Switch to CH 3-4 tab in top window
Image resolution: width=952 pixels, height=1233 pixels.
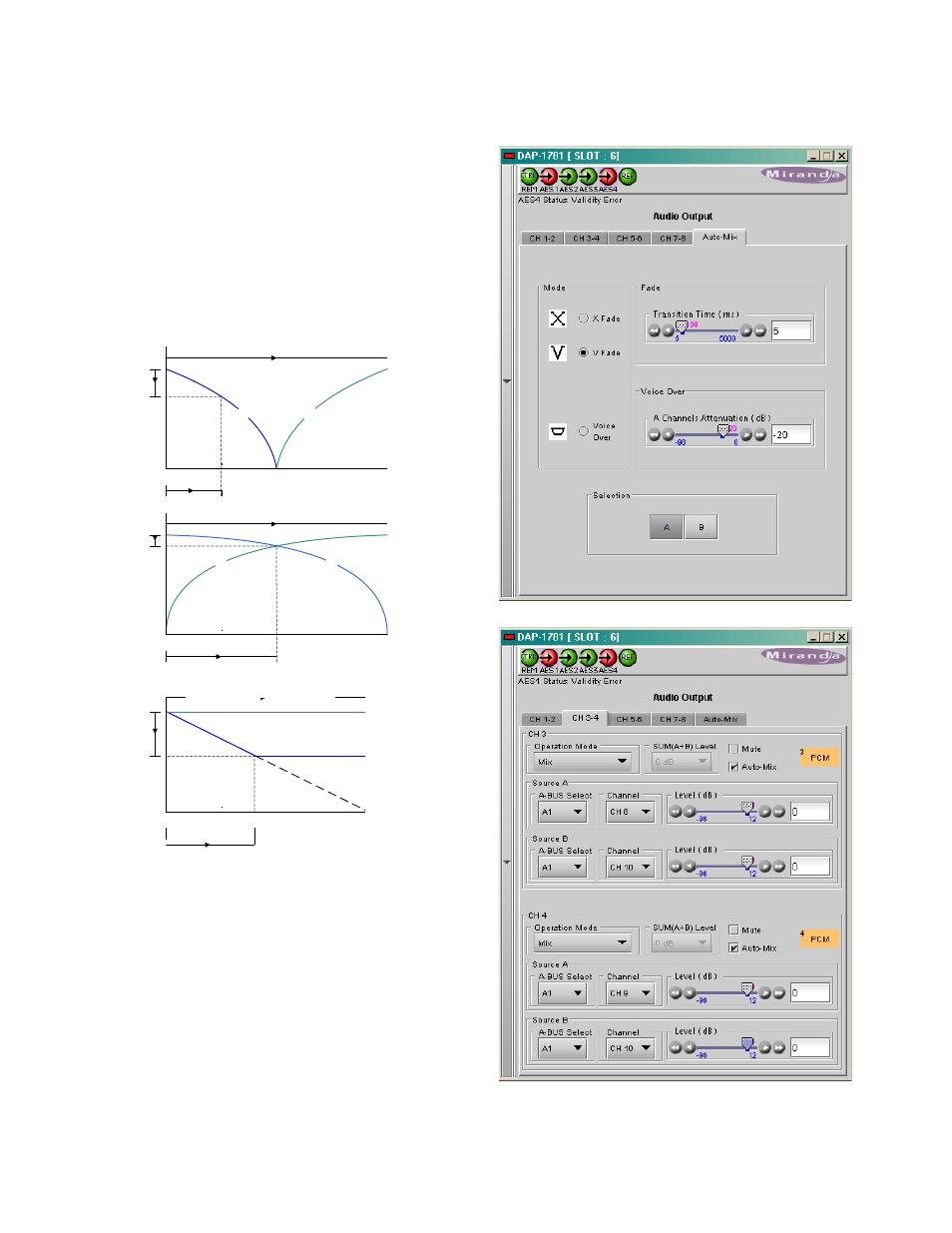[587, 239]
